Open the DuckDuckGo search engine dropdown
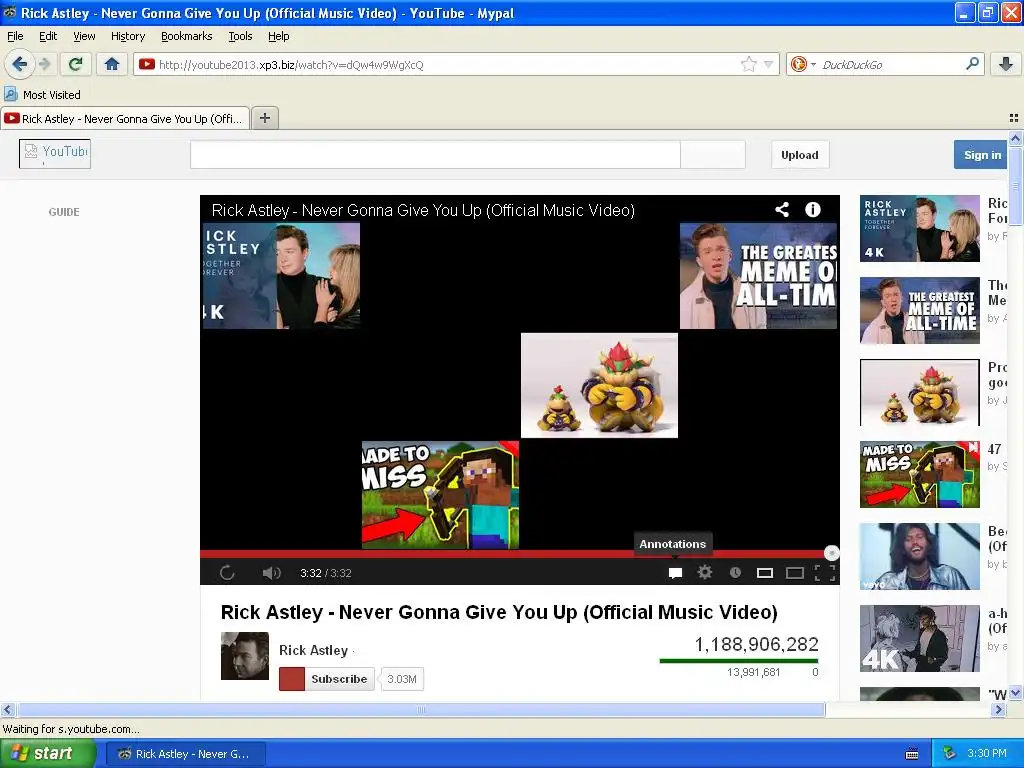The image size is (1024, 768). 803,64
